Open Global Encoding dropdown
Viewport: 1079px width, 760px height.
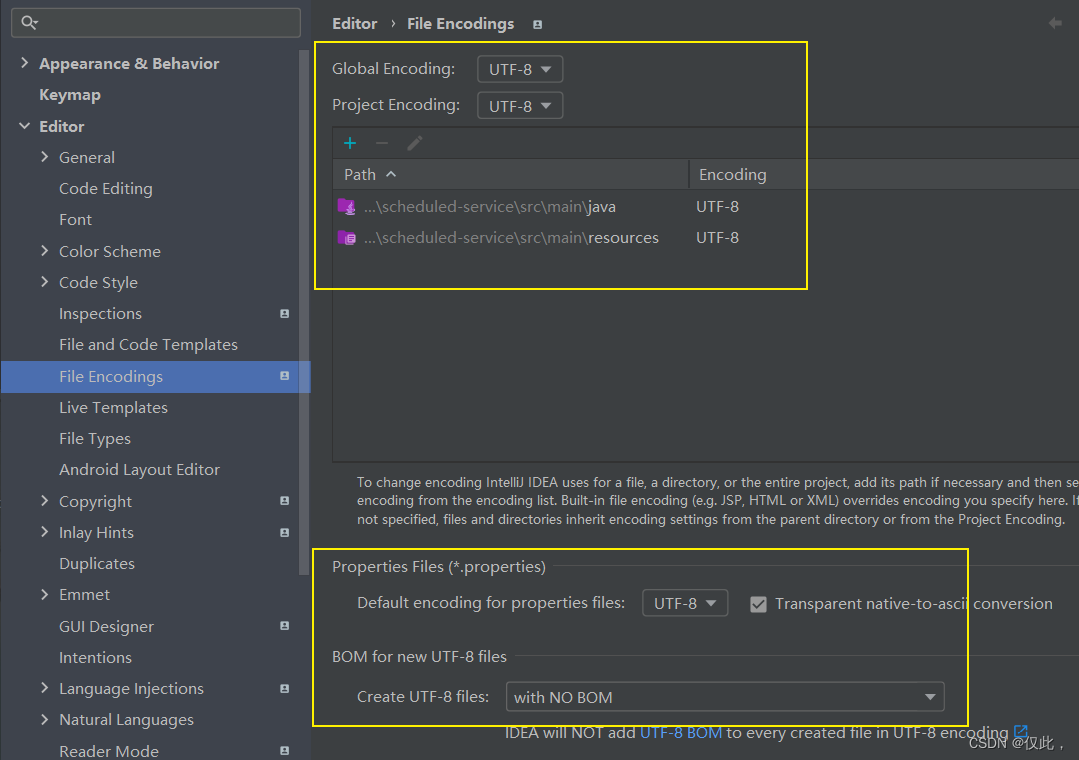520,70
